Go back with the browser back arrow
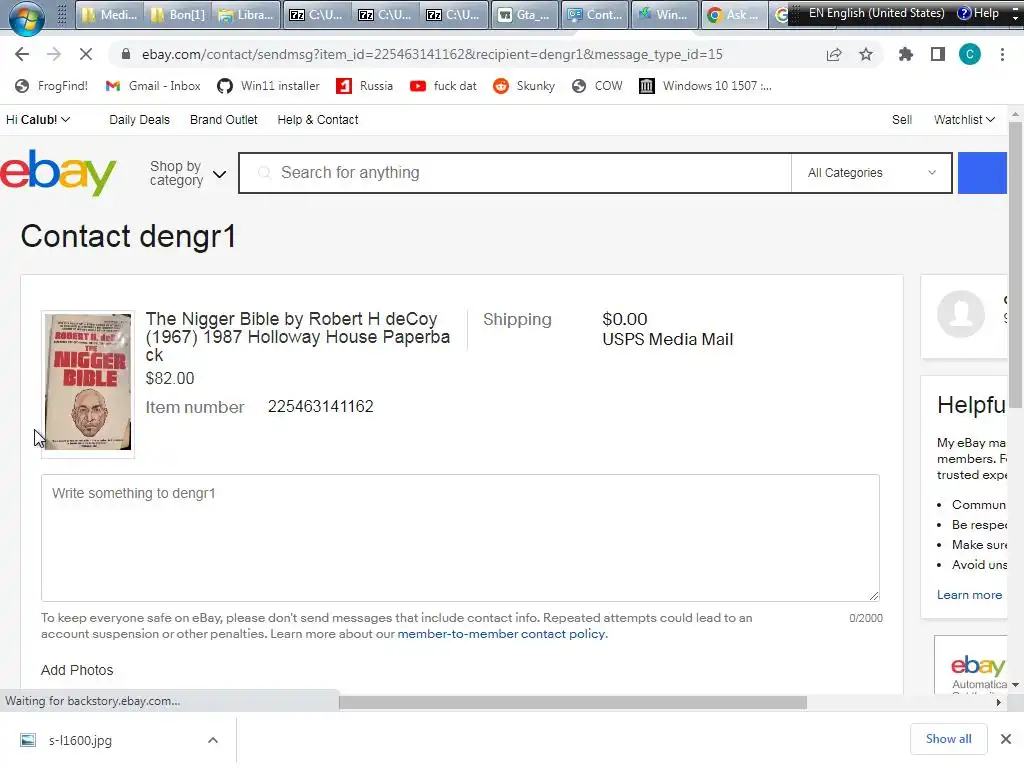The image size is (1024, 768). 22,55
